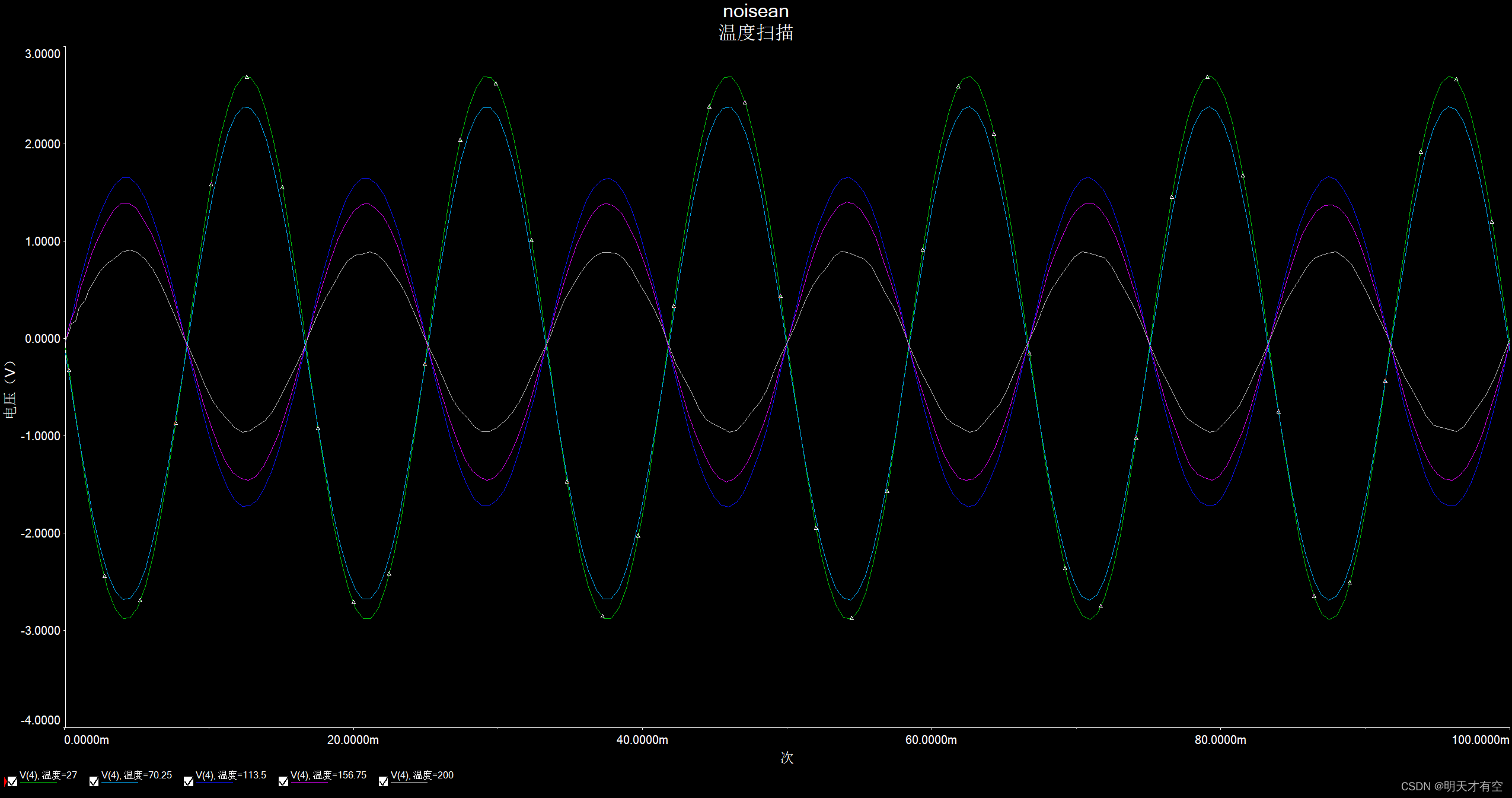The height and width of the screenshot is (798, 1512).
Task: Click the noisean graph title
Action: 755,11
